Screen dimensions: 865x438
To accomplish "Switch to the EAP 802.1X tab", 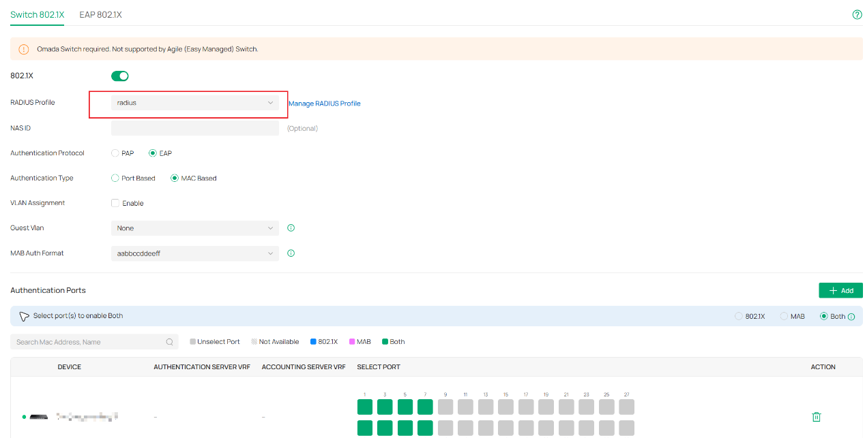I will click(x=100, y=15).
